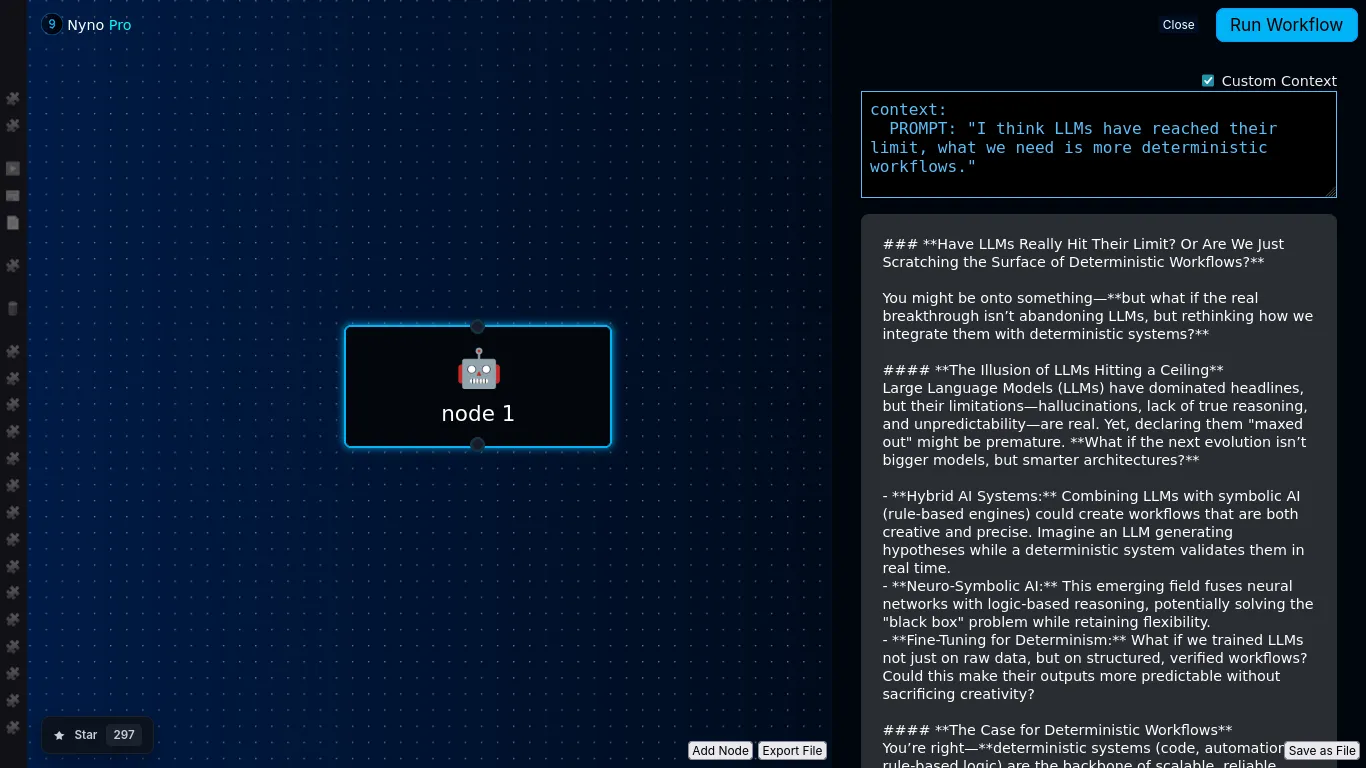The height and width of the screenshot is (768, 1366).
Task: Click the Nyno circular logo icon
Action: tap(52, 24)
